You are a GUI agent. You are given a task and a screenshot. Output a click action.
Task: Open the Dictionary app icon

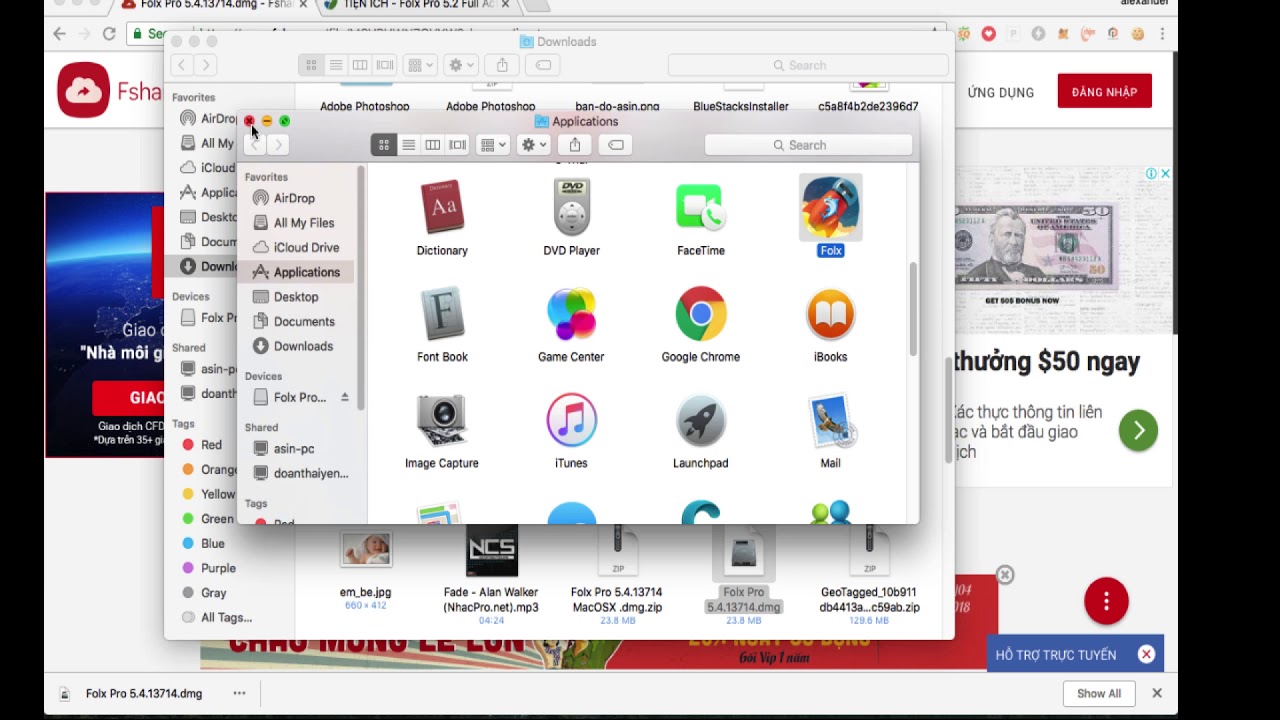[x=442, y=208]
